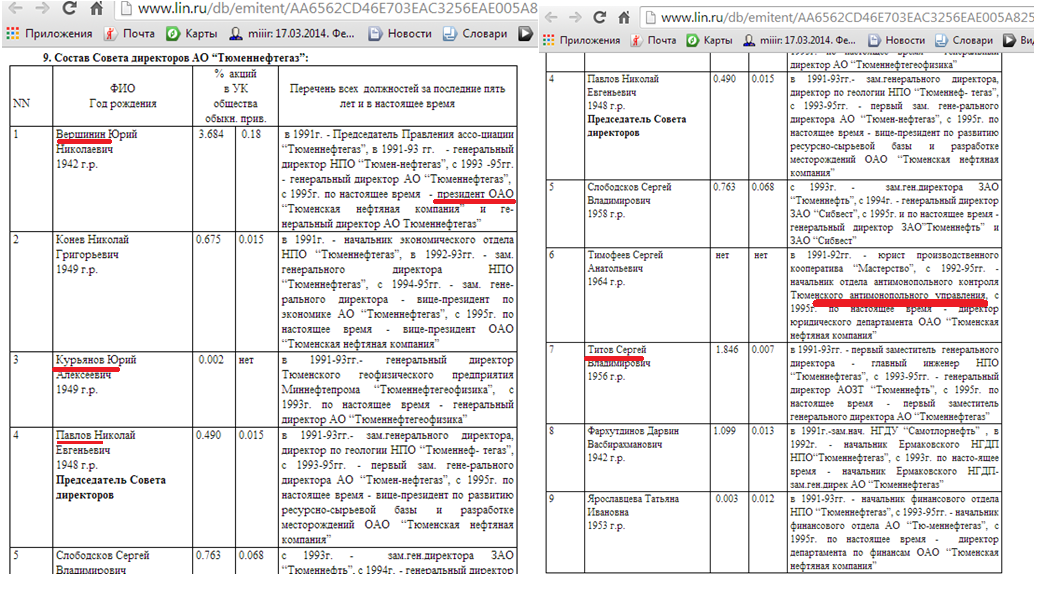Click the name 'Тимофеев Сергей Анатольевич'
The width and height of the screenshot is (1037, 595).
(x=625, y=268)
